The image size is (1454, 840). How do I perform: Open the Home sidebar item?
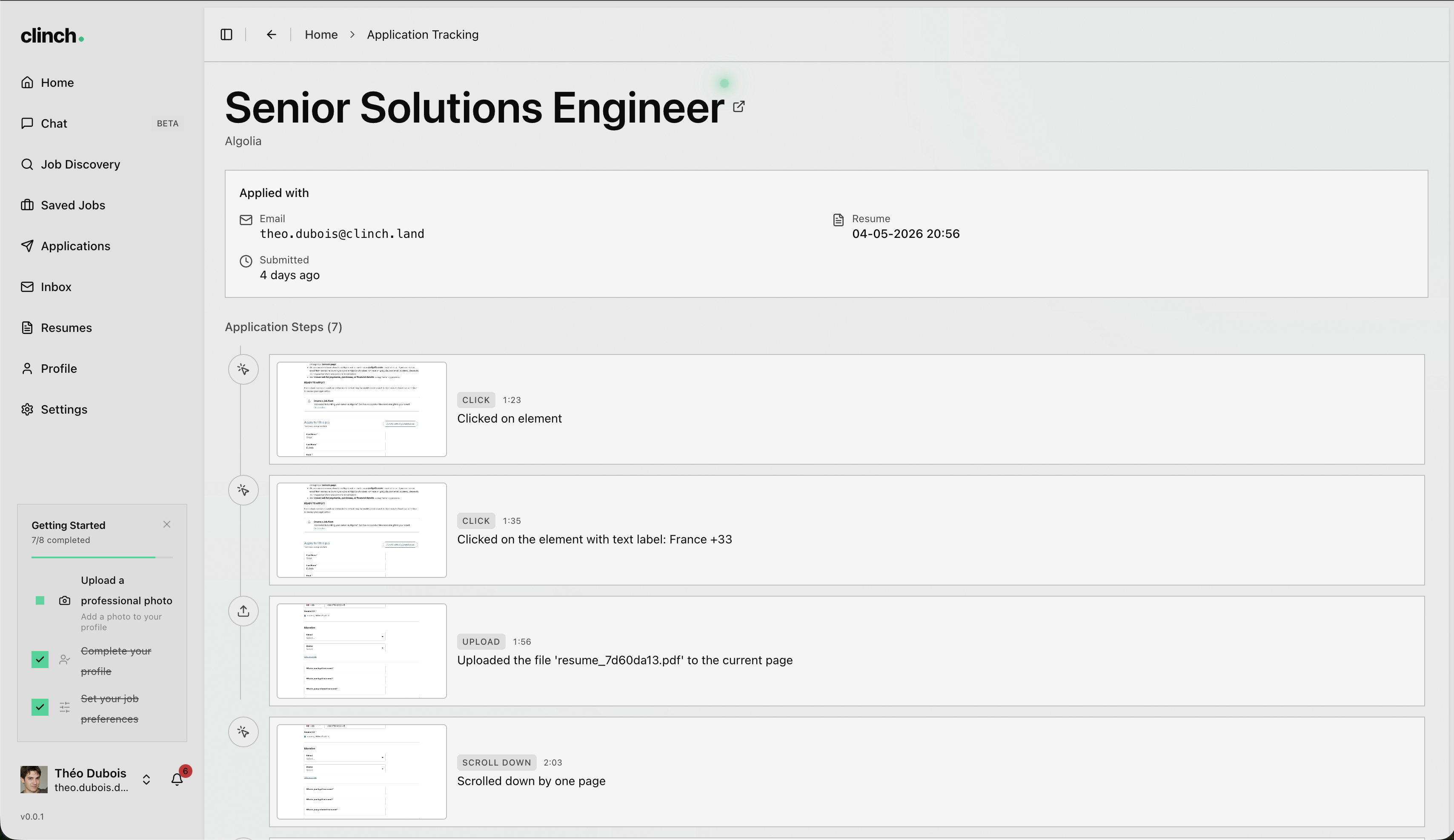coord(102,83)
